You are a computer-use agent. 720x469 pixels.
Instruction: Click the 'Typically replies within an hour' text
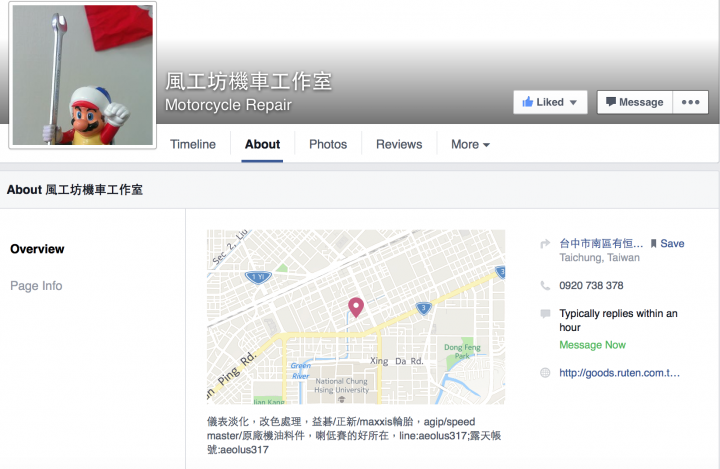(618, 320)
